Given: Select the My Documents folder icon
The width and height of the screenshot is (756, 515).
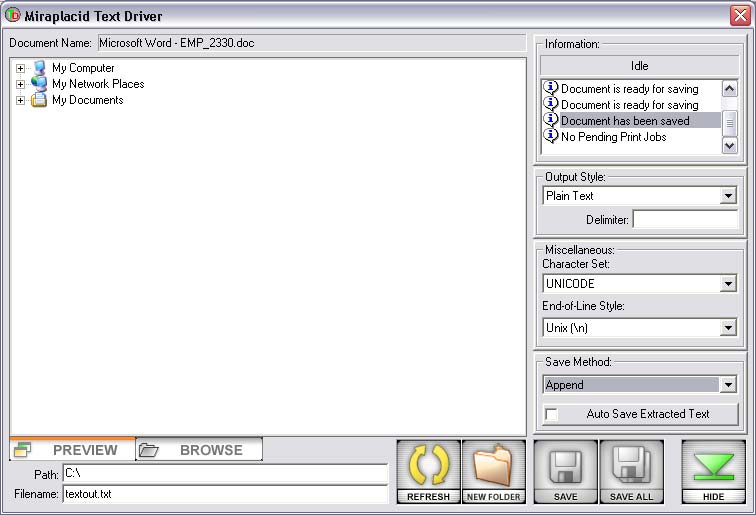Looking at the screenshot, I should (x=39, y=100).
